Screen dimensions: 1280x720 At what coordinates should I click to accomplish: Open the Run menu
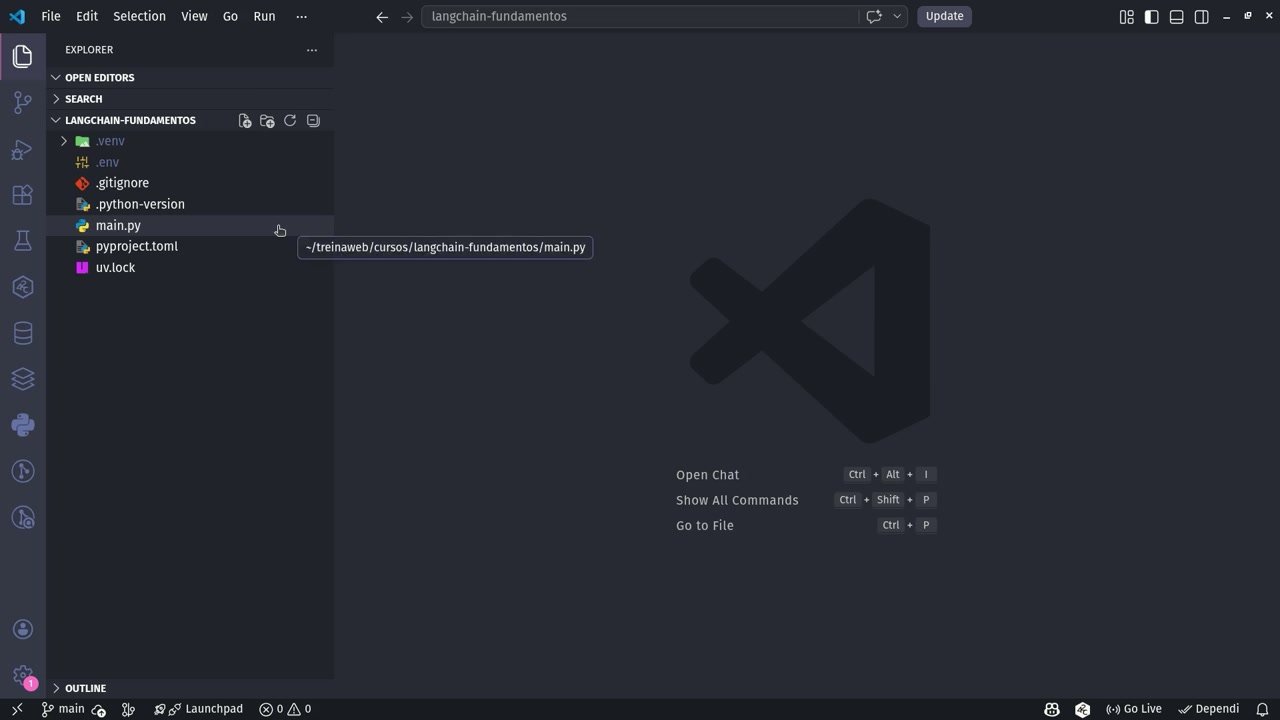[264, 16]
